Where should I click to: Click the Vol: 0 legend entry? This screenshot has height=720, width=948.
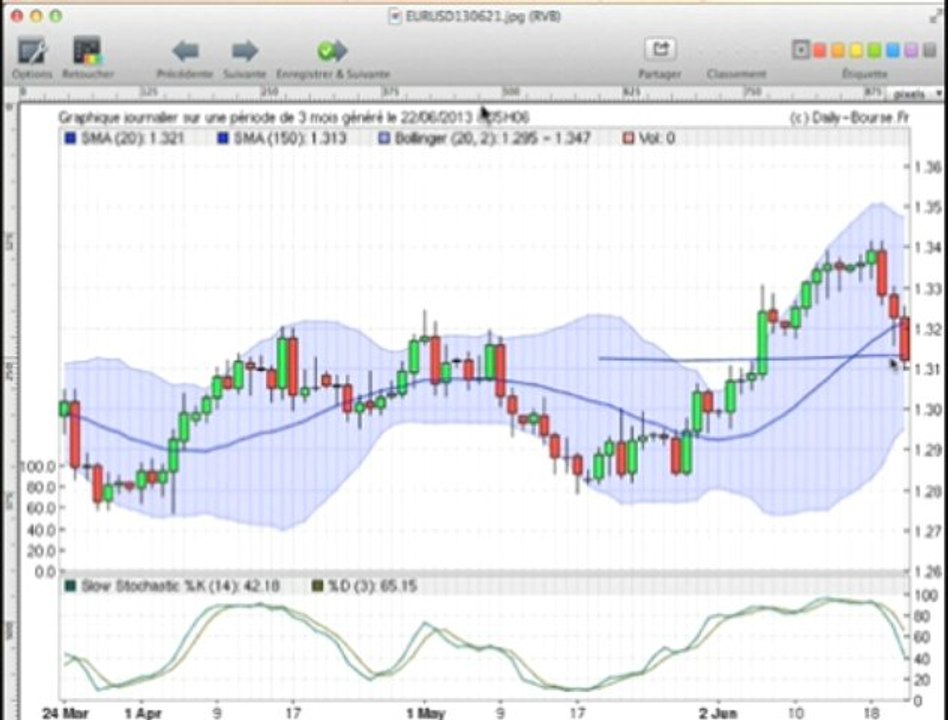point(649,138)
